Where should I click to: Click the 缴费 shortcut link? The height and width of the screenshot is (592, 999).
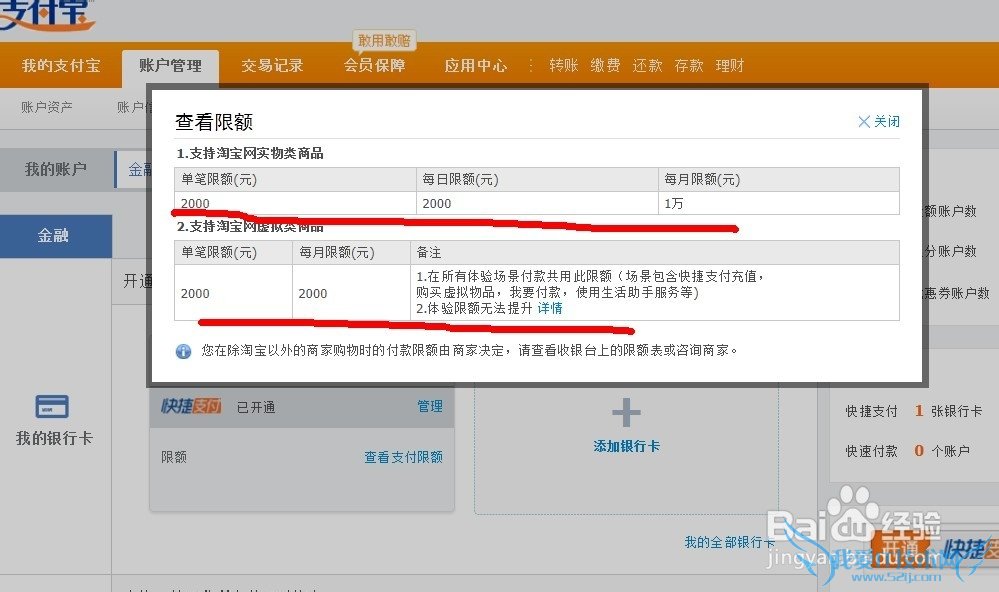(605, 66)
